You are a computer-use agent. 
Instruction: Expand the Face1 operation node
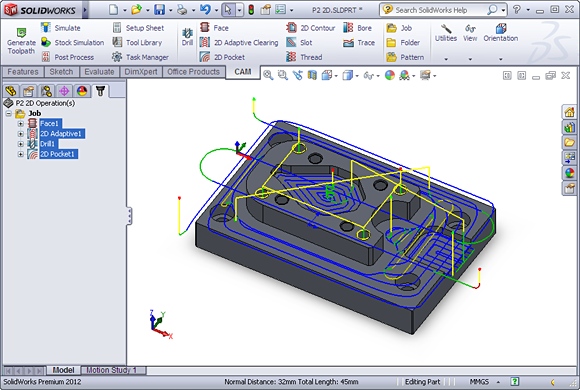point(21,124)
